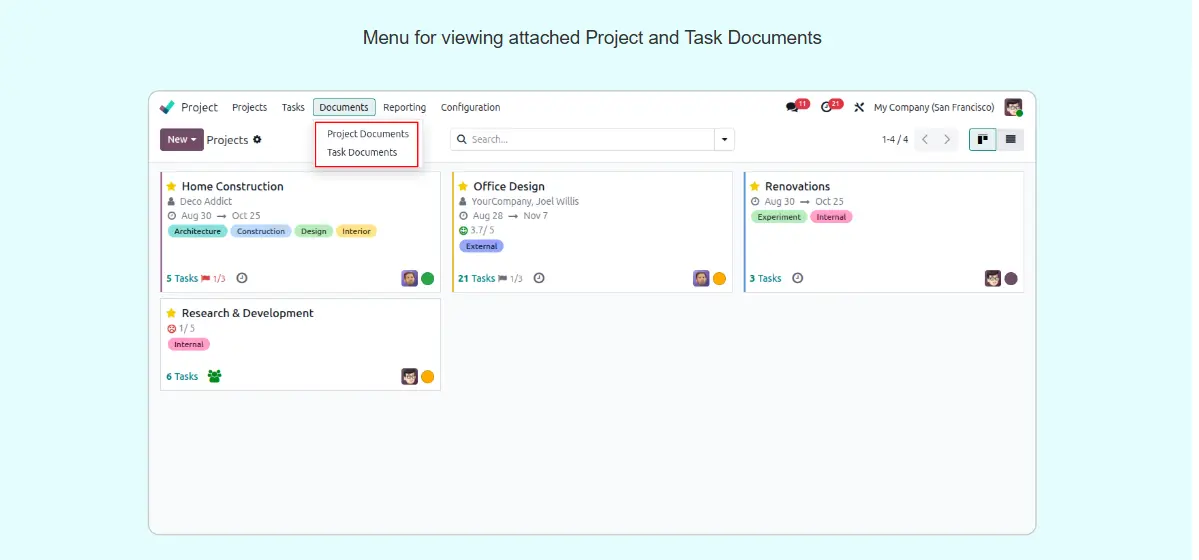Toggle favorite star on Renovations project

pyautogui.click(x=755, y=186)
